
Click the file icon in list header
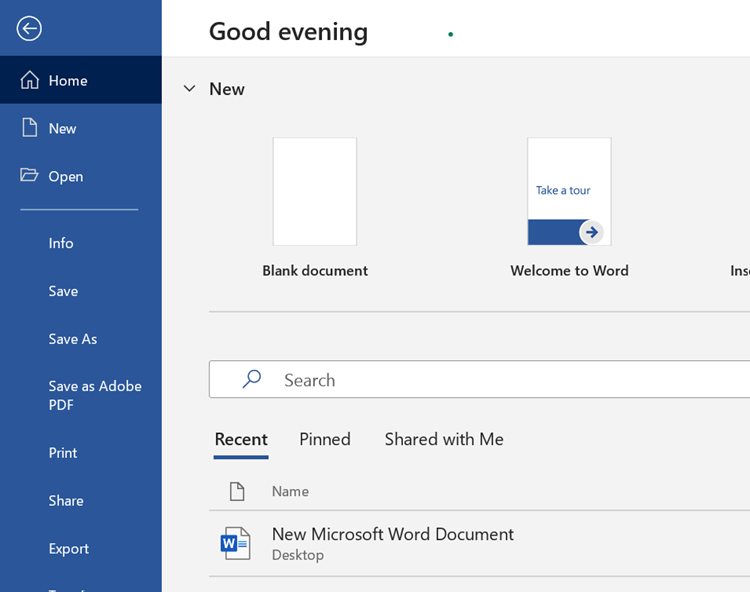(x=237, y=491)
